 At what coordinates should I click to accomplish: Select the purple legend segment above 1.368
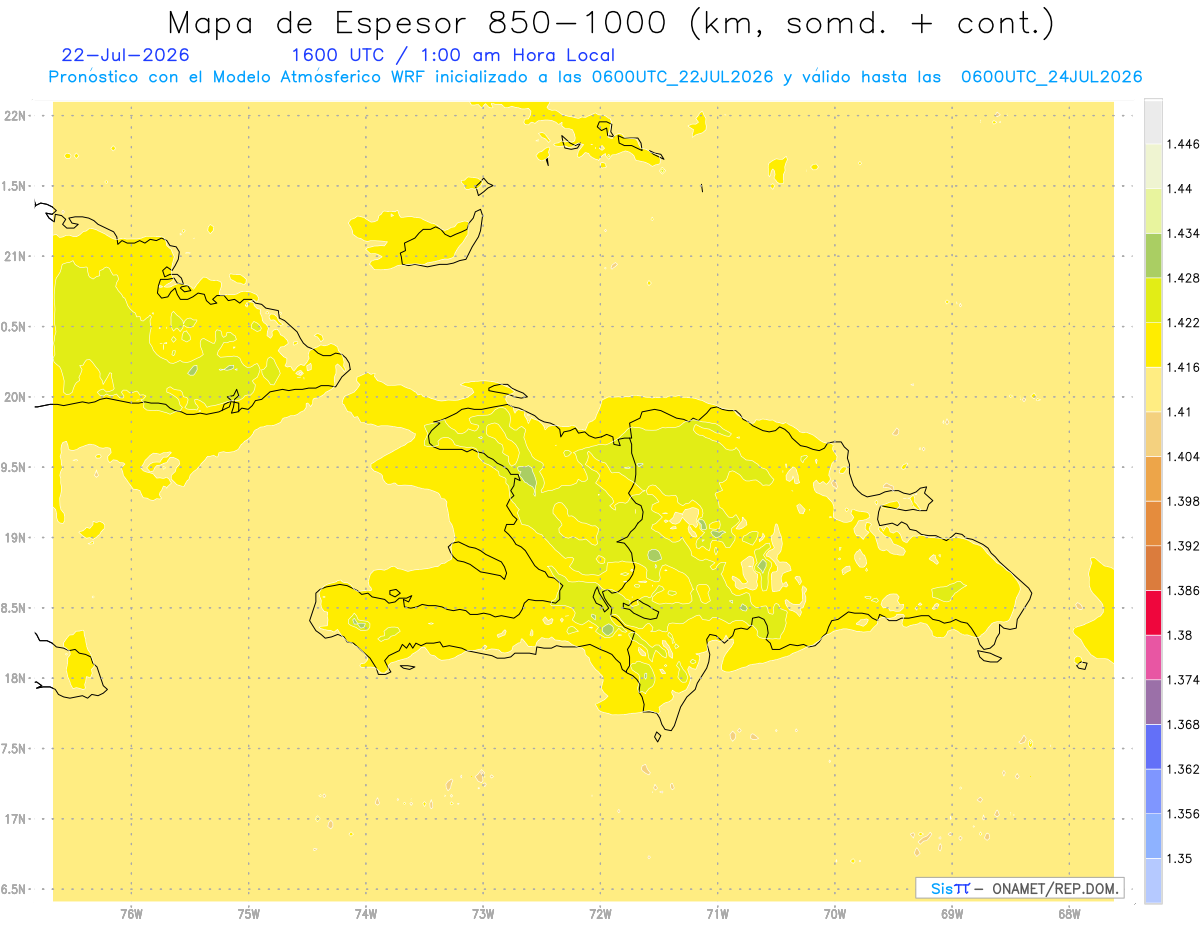[1153, 702]
